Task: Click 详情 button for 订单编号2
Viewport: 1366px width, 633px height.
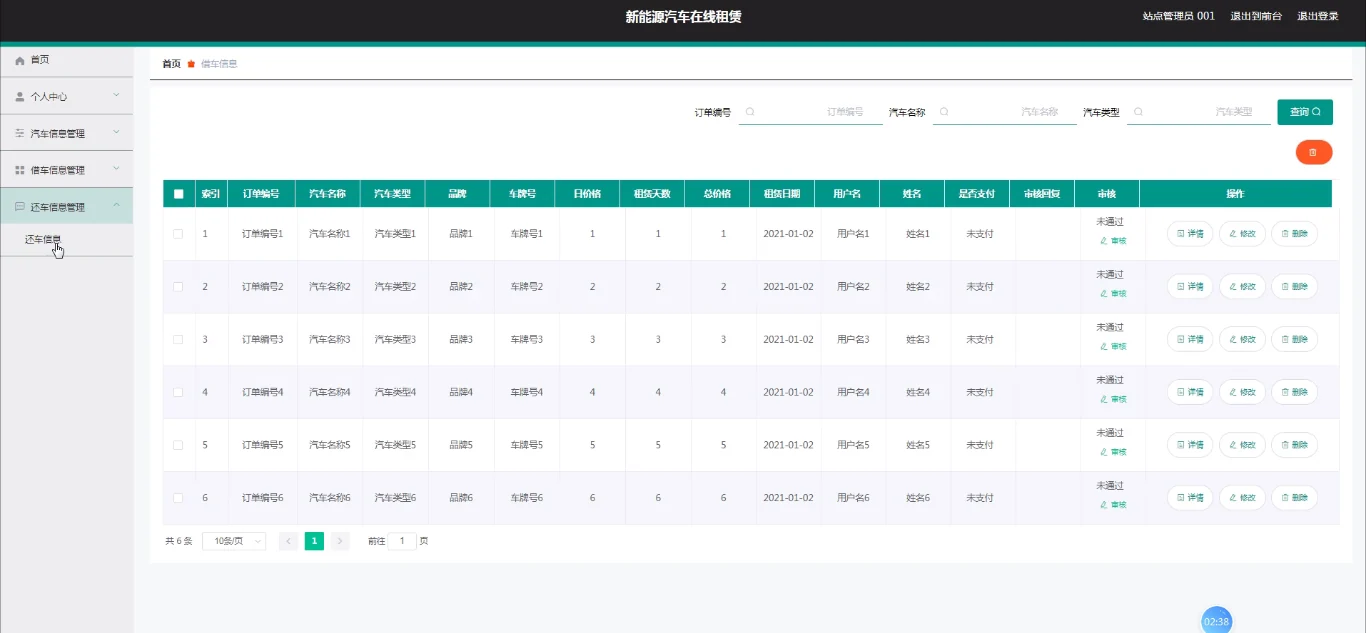Action: 1190,287
